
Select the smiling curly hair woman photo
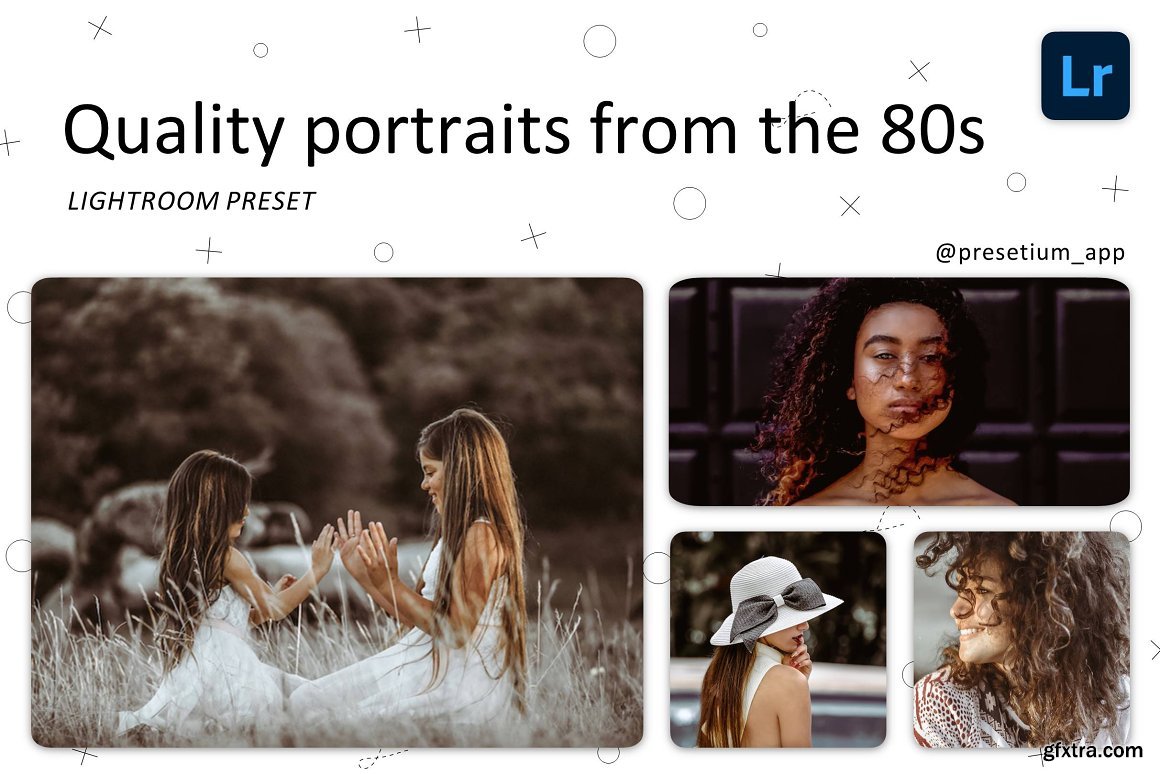pyautogui.click(x=1022, y=639)
